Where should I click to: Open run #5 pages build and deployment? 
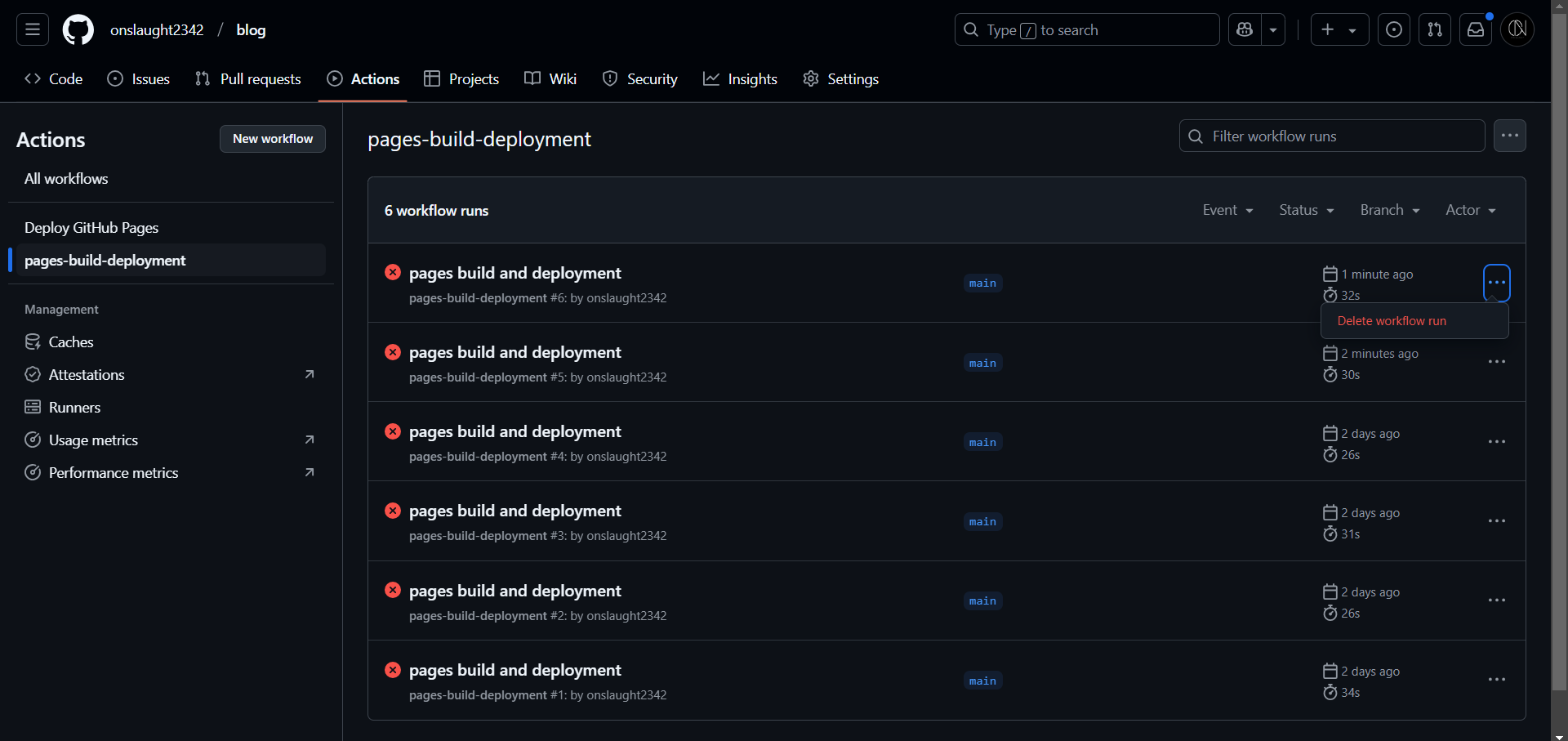click(514, 352)
